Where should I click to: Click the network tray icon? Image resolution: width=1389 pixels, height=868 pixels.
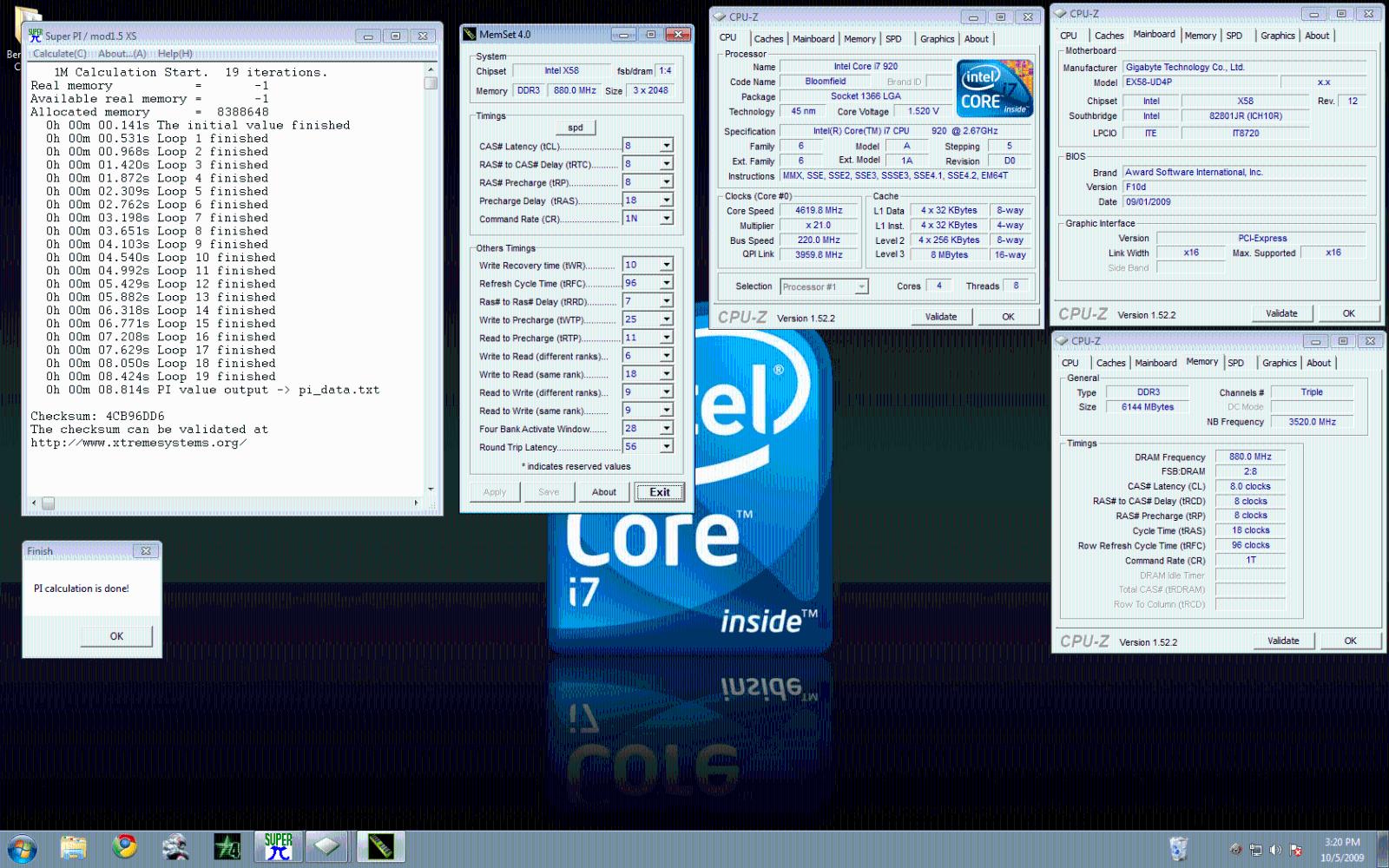tap(1255, 850)
